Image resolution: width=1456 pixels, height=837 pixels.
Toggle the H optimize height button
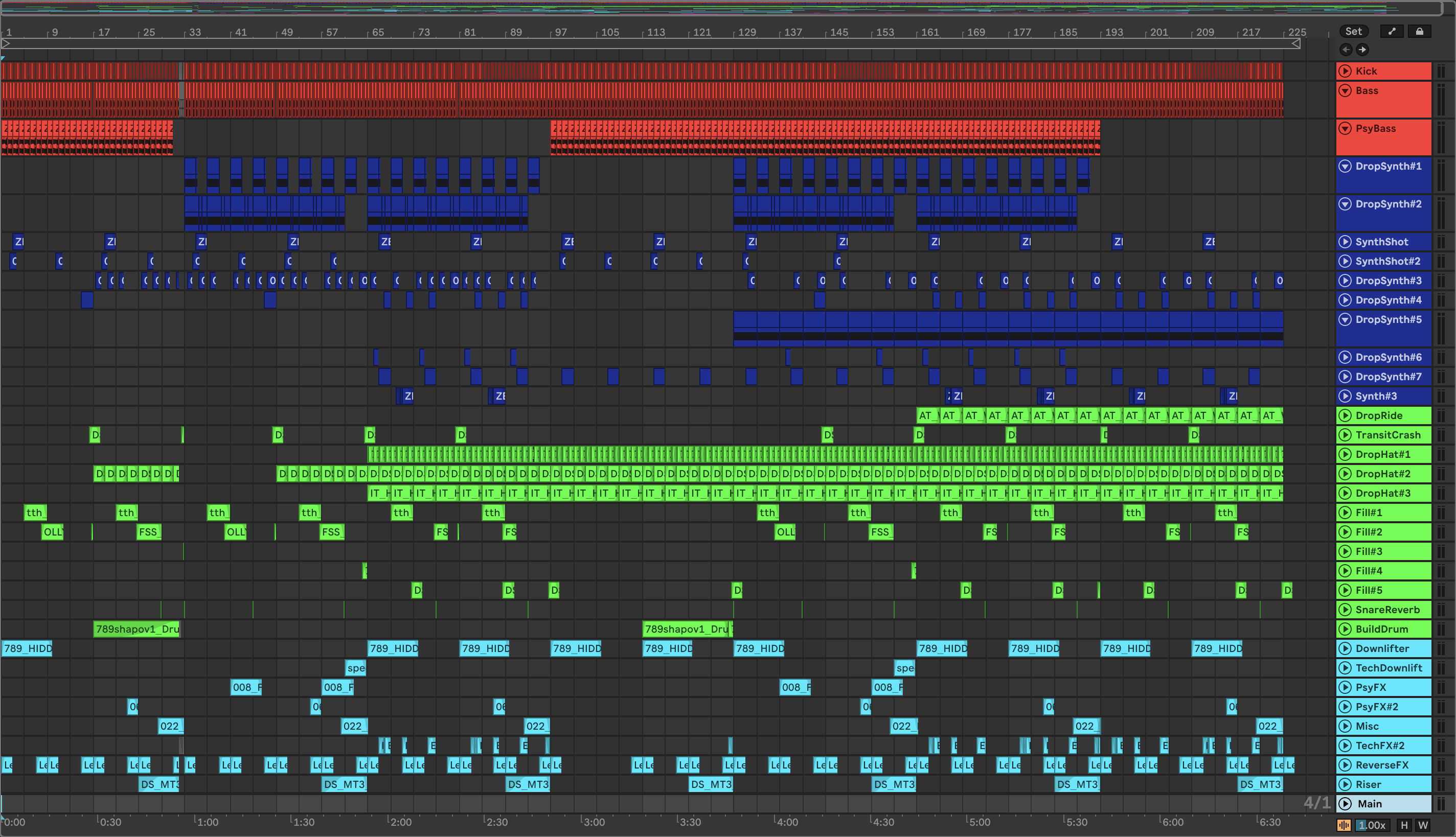[1404, 825]
